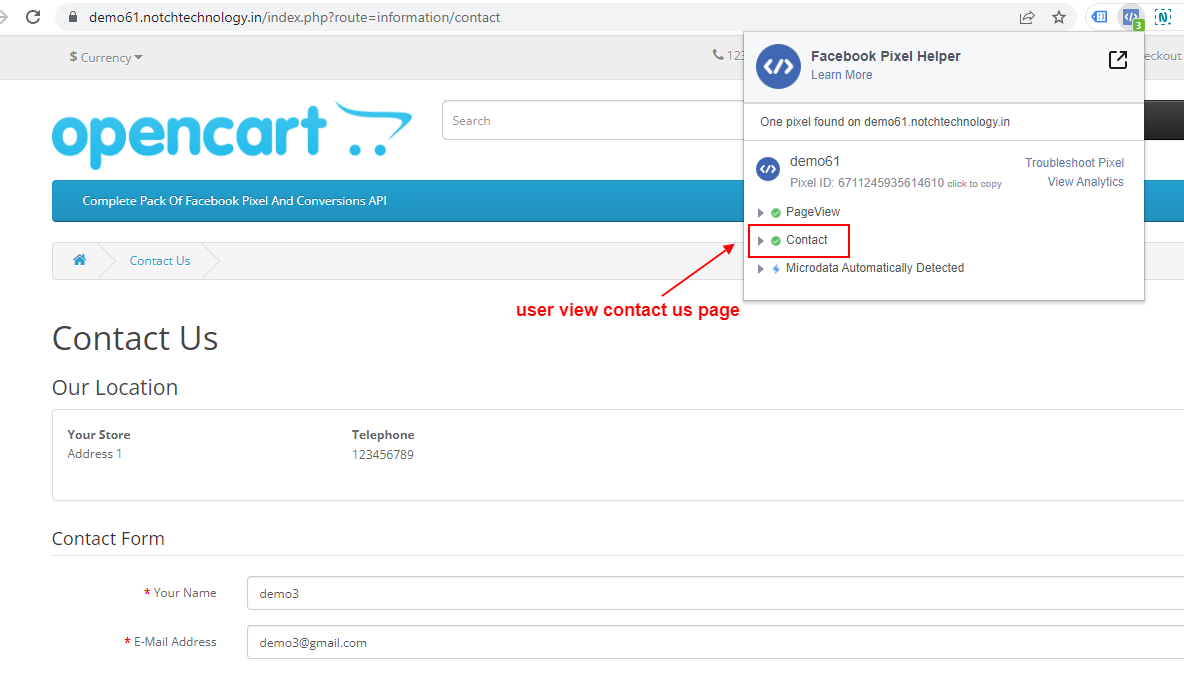Image resolution: width=1184 pixels, height=673 pixels.
Task: Open the Currency dropdown
Action: click(x=106, y=57)
